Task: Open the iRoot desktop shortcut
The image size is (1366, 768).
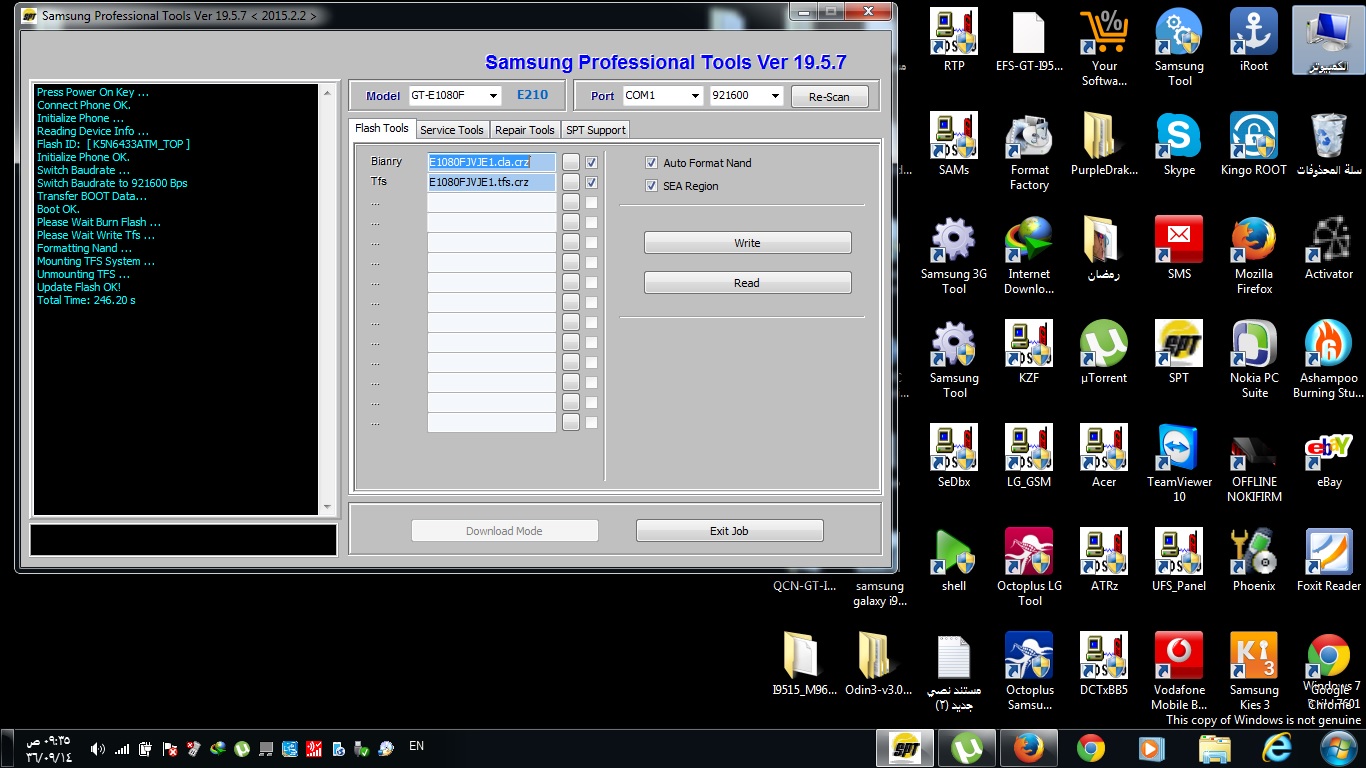Action: [x=1254, y=40]
